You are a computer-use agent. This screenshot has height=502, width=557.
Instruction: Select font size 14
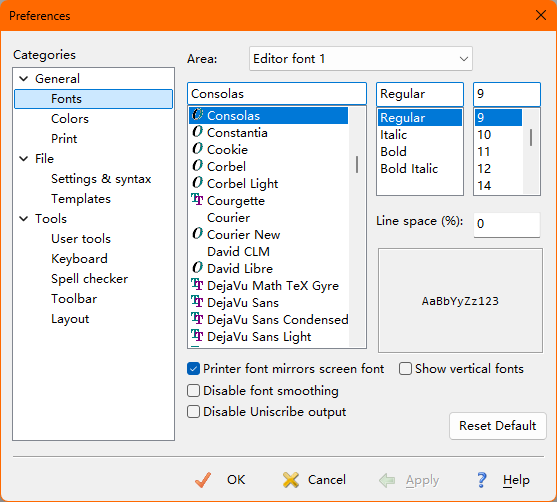pyautogui.click(x=498, y=185)
